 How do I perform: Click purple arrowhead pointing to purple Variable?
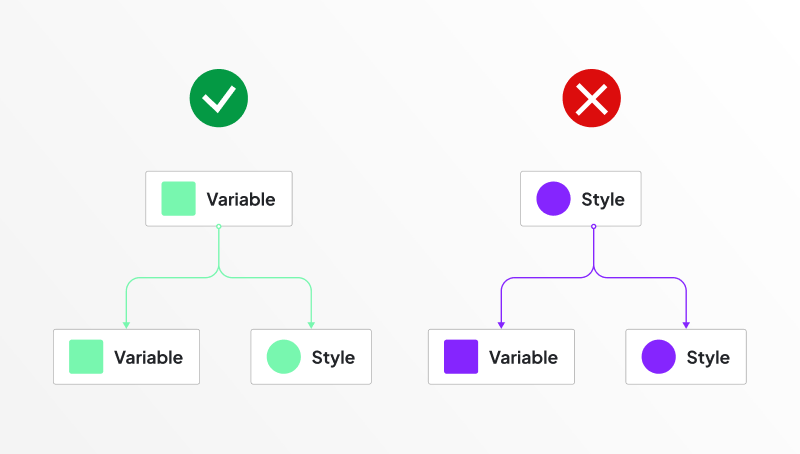[x=502, y=325]
